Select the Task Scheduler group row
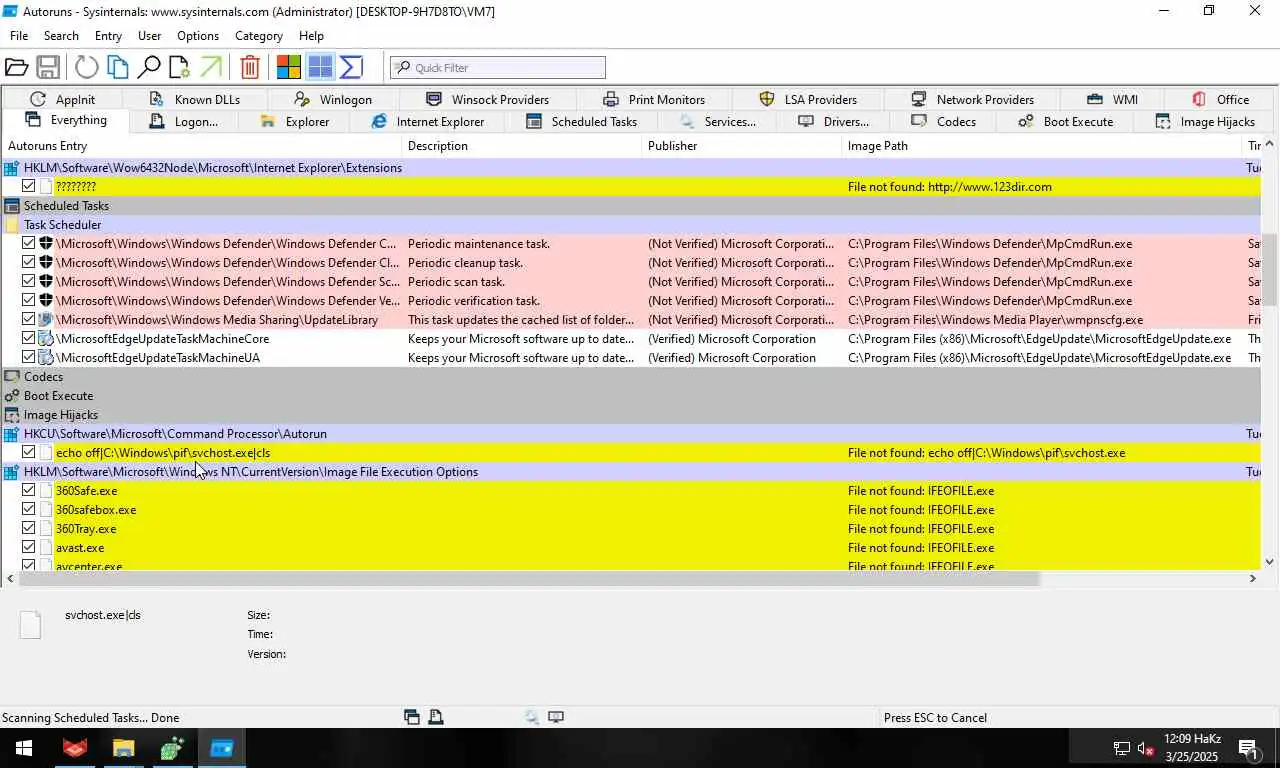 [x=630, y=224]
